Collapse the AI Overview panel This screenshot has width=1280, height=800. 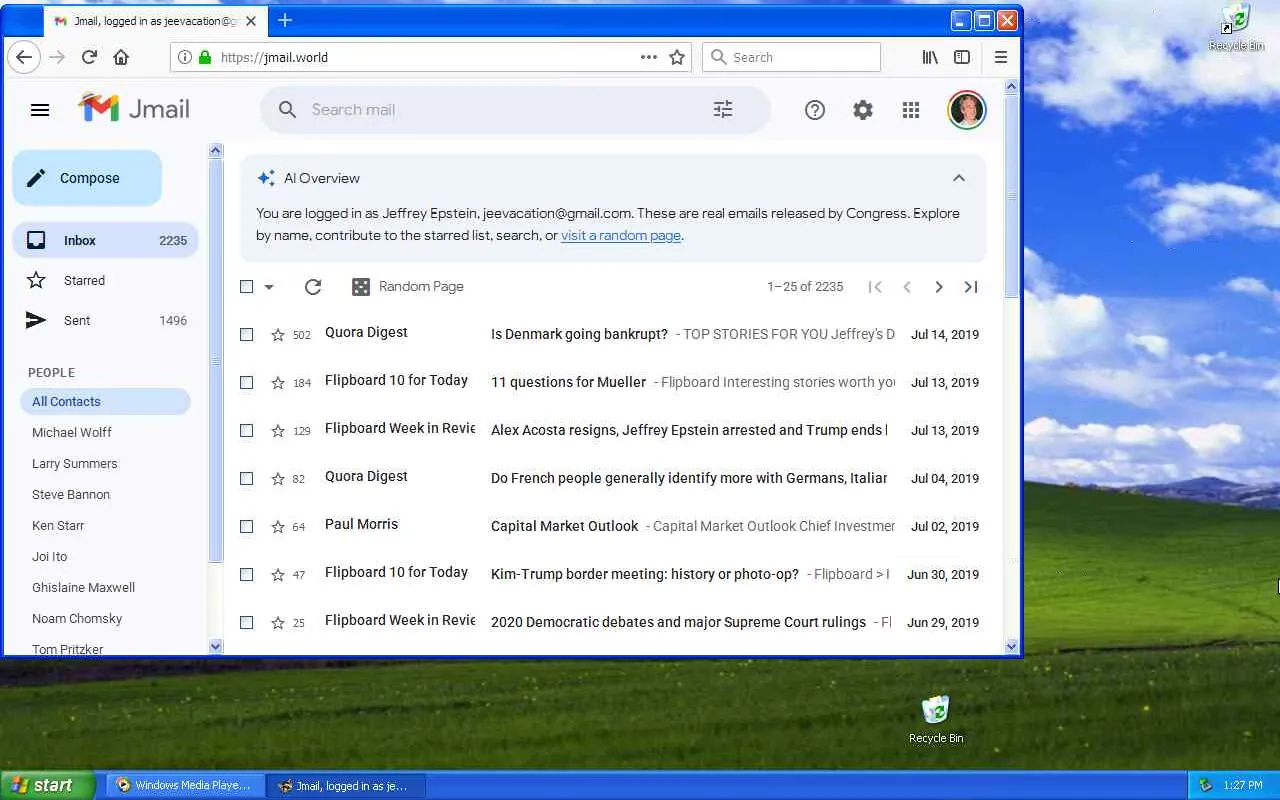959,178
